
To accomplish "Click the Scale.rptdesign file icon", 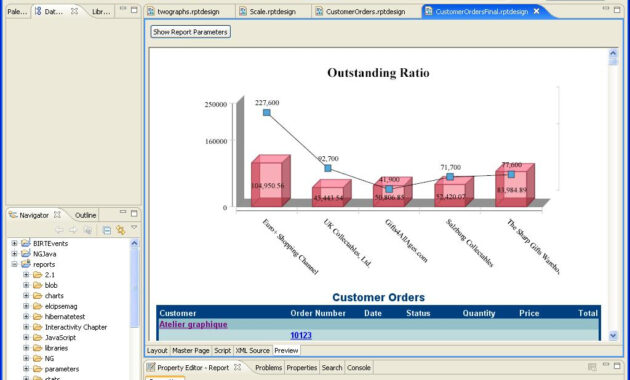I will pos(243,11).
